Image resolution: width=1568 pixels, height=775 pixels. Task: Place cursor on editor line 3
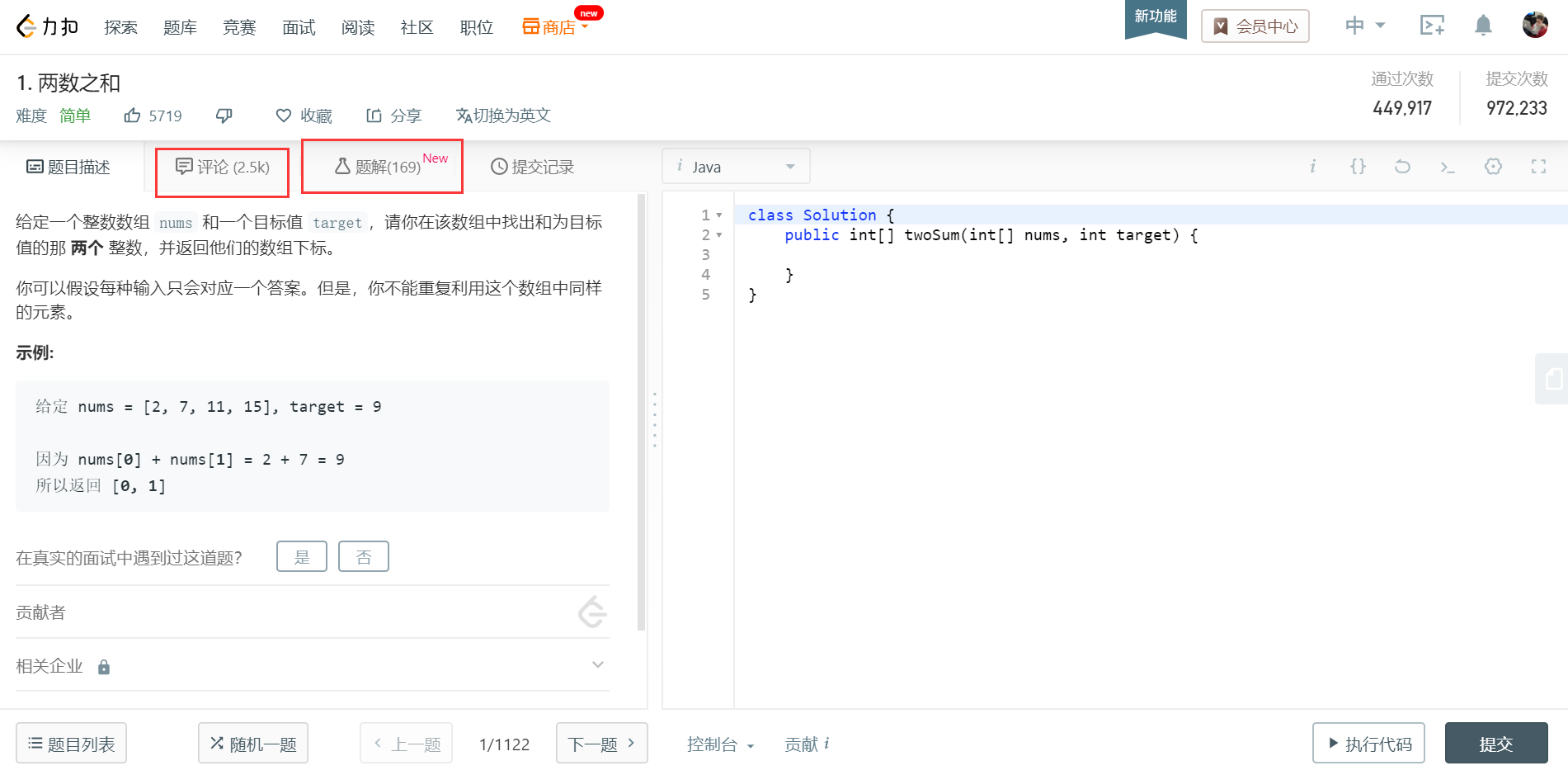tap(1151, 255)
